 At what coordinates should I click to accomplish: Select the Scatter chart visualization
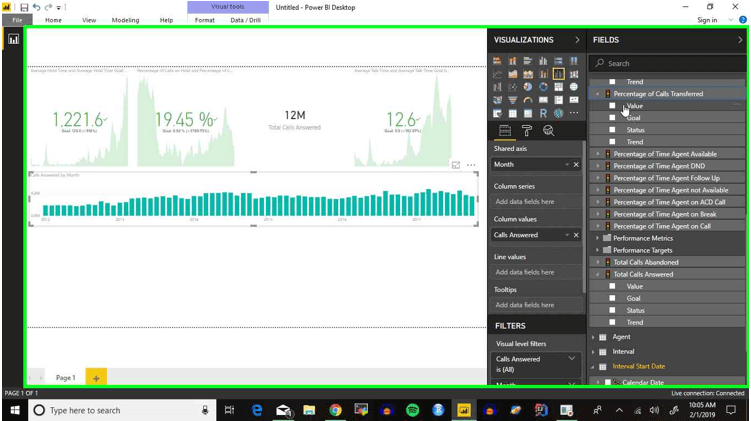(x=512, y=87)
